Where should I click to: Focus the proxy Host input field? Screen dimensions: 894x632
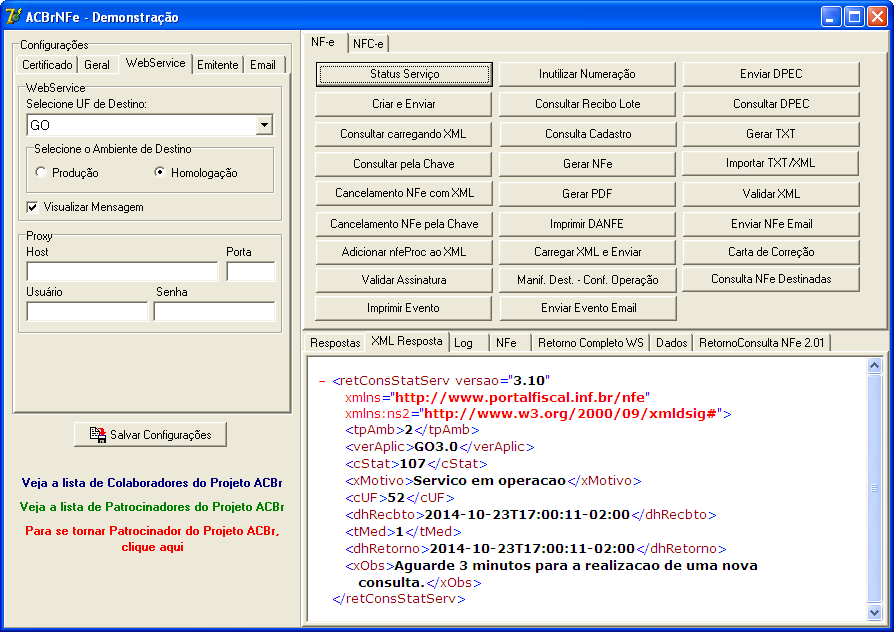pyautogui.click(x=122, y=272)
